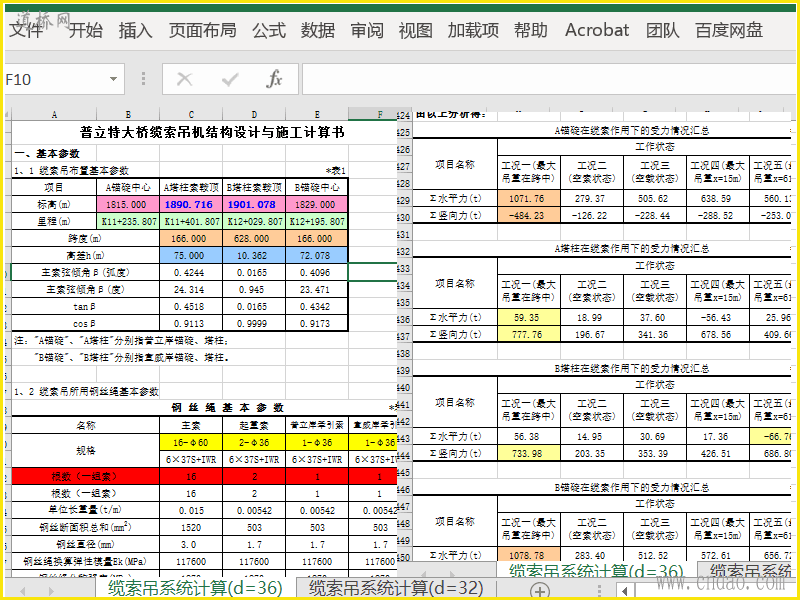This screenshot has width=800, height=600.
Task: Click the yellow cell 733.98
Action: pyautogui.click(x=529, y=454)
